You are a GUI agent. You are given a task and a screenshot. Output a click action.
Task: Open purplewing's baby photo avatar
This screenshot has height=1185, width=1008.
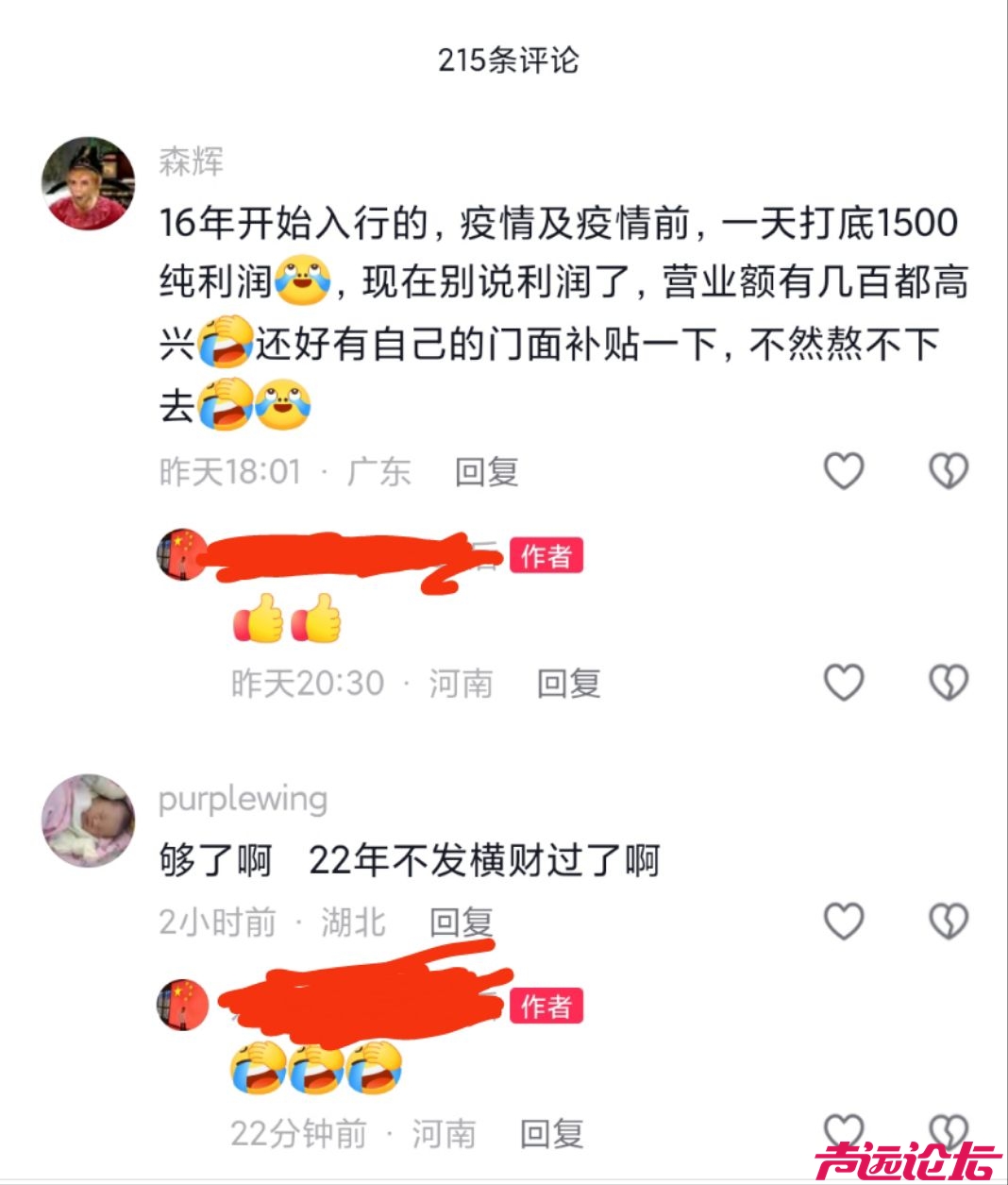point(89,821)
